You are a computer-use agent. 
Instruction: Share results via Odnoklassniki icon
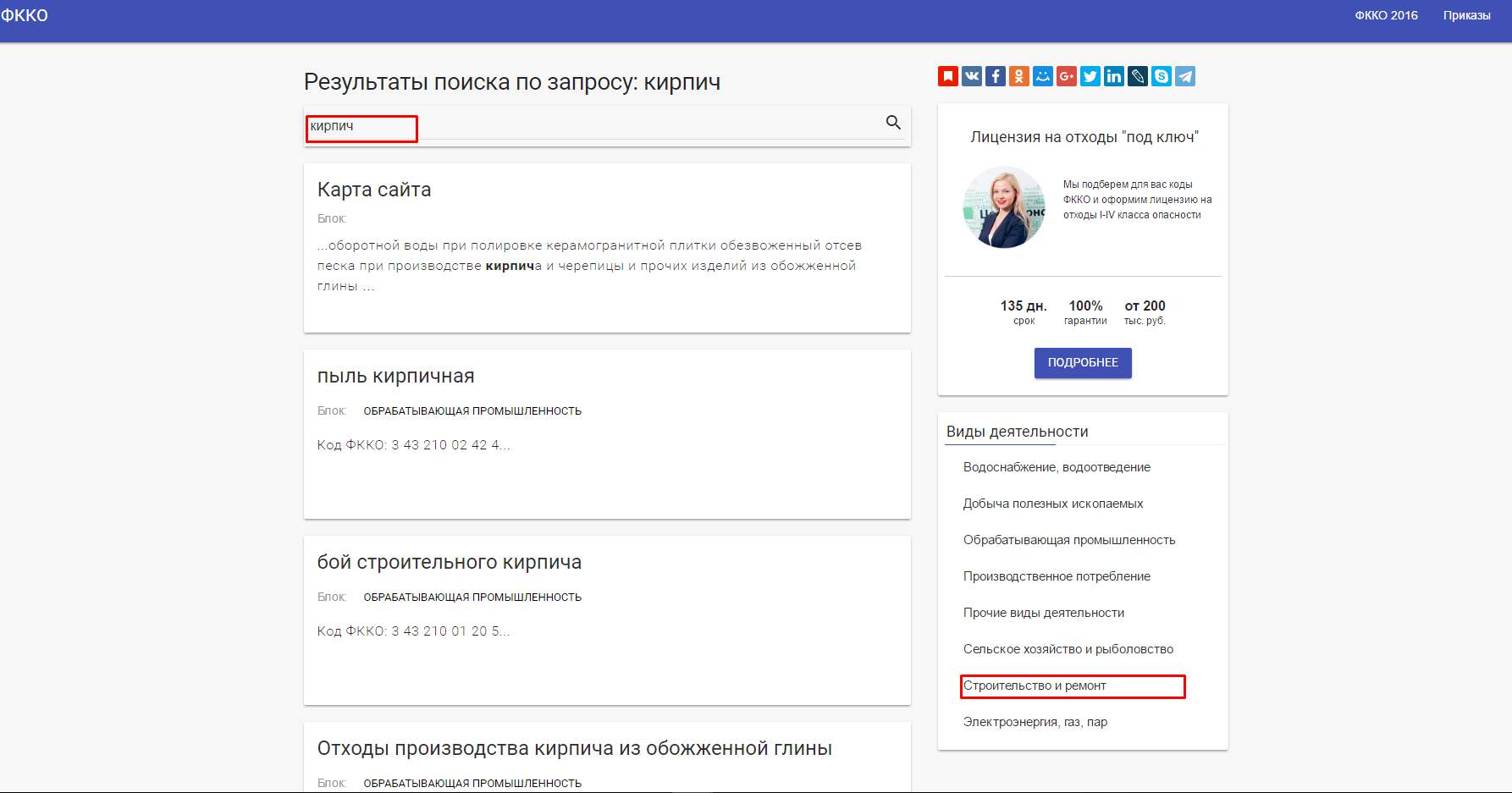(x=1019, y=76)
